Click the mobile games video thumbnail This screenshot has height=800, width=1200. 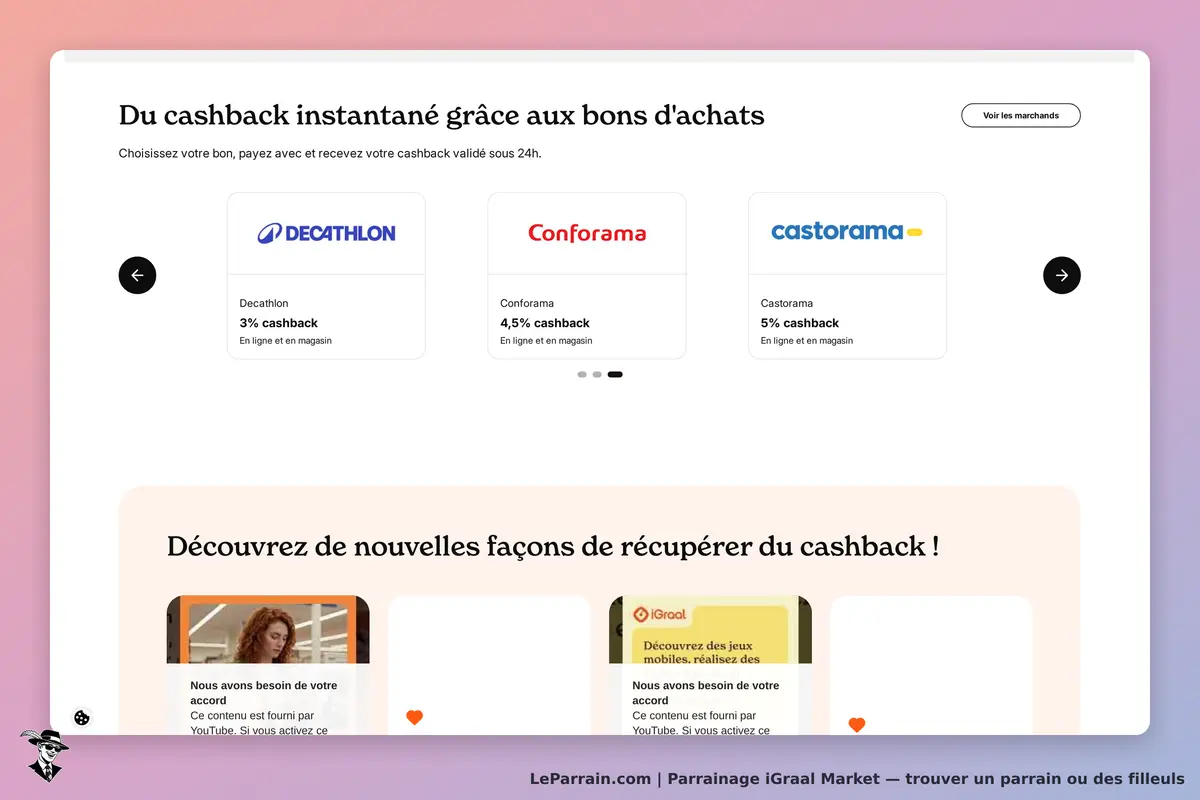(710, 630)
